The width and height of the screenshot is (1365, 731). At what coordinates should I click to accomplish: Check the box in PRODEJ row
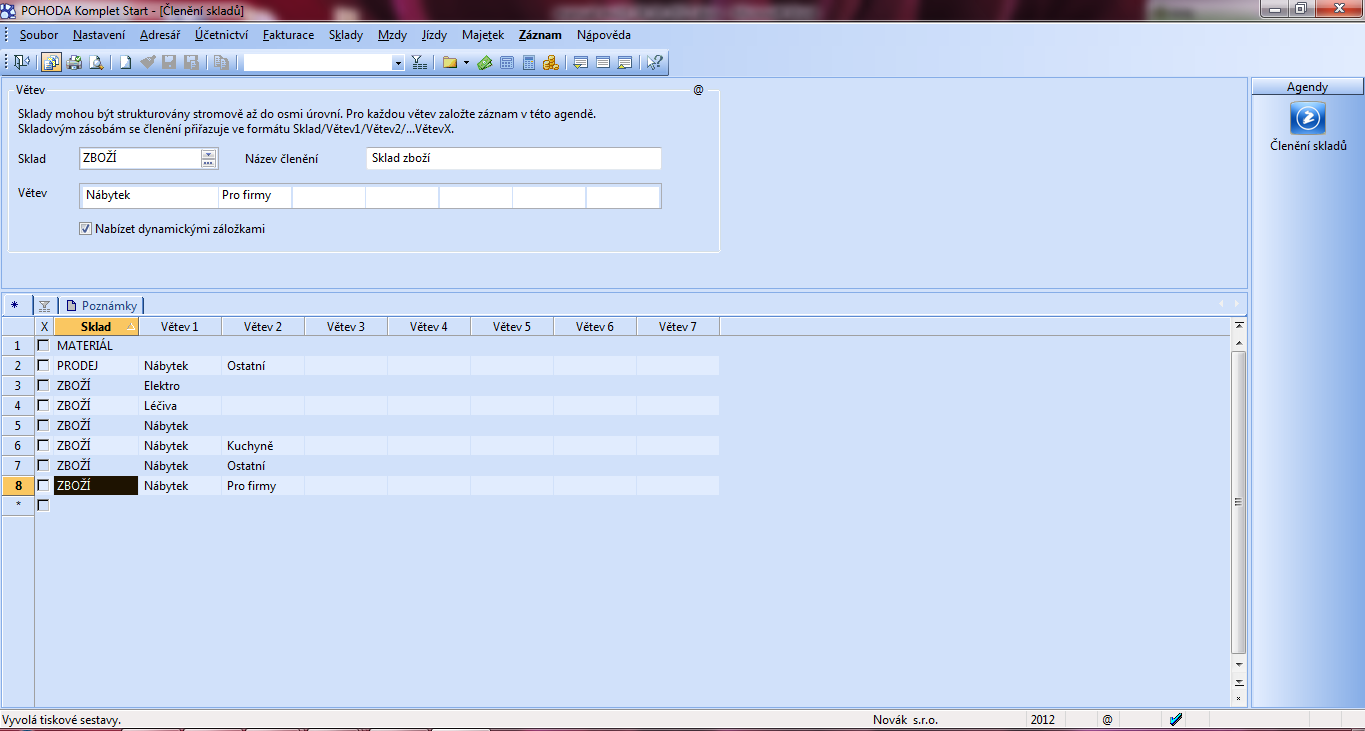click(x=43, y=365)
